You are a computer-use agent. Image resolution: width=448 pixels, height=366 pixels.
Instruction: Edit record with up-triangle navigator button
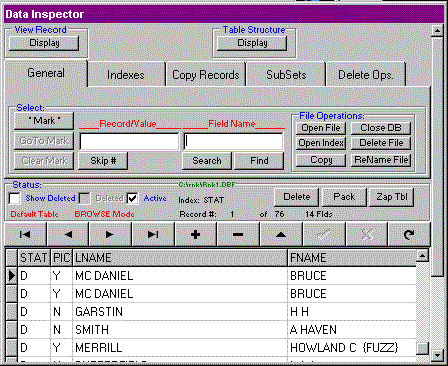coord(281,235)
